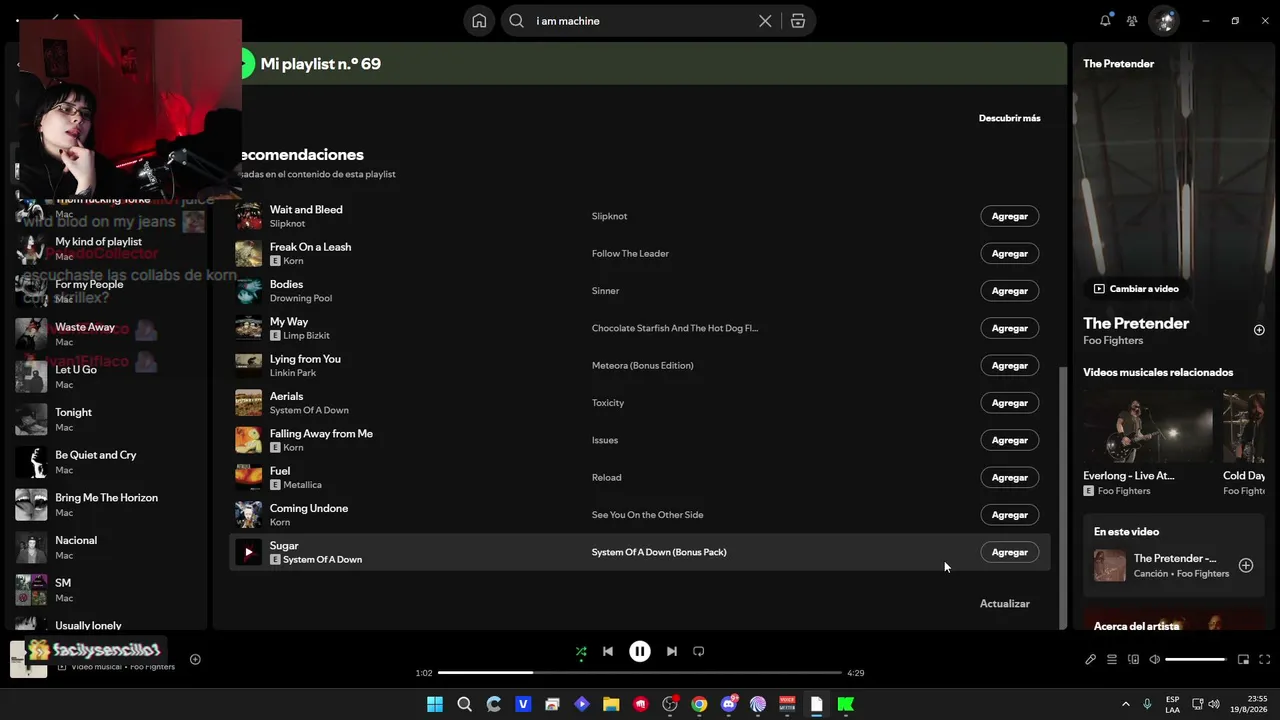Open connect to a device

pyautogui.click(x=1133, y=660)
